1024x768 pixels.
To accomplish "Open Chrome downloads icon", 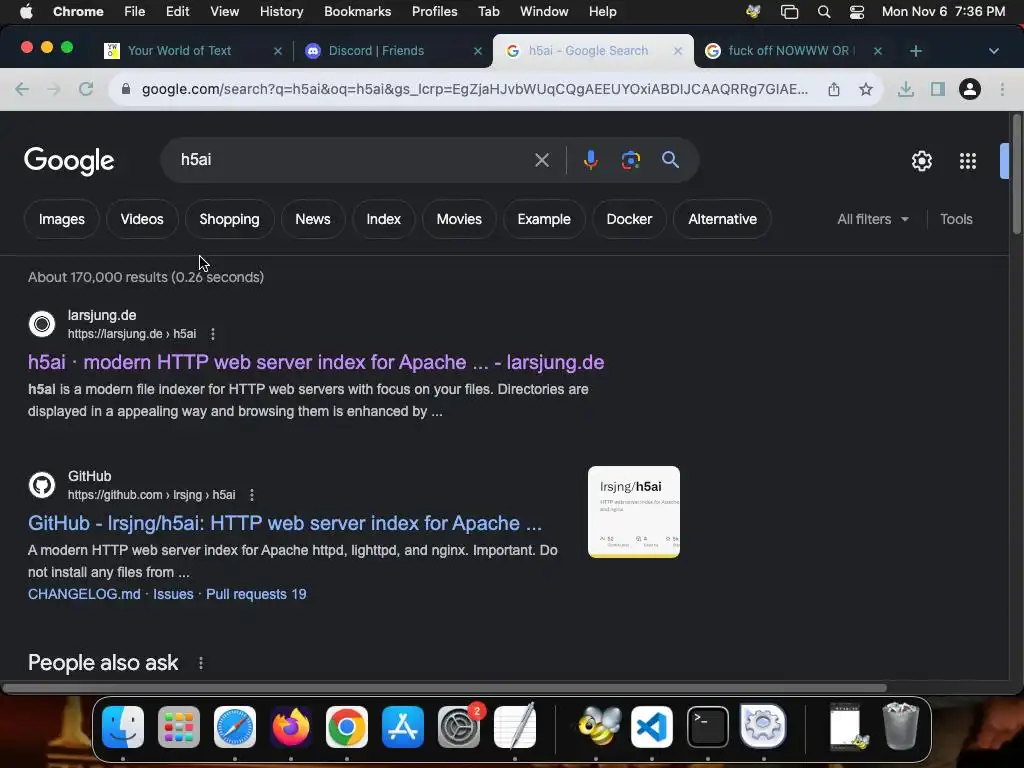I will [905, 89].
